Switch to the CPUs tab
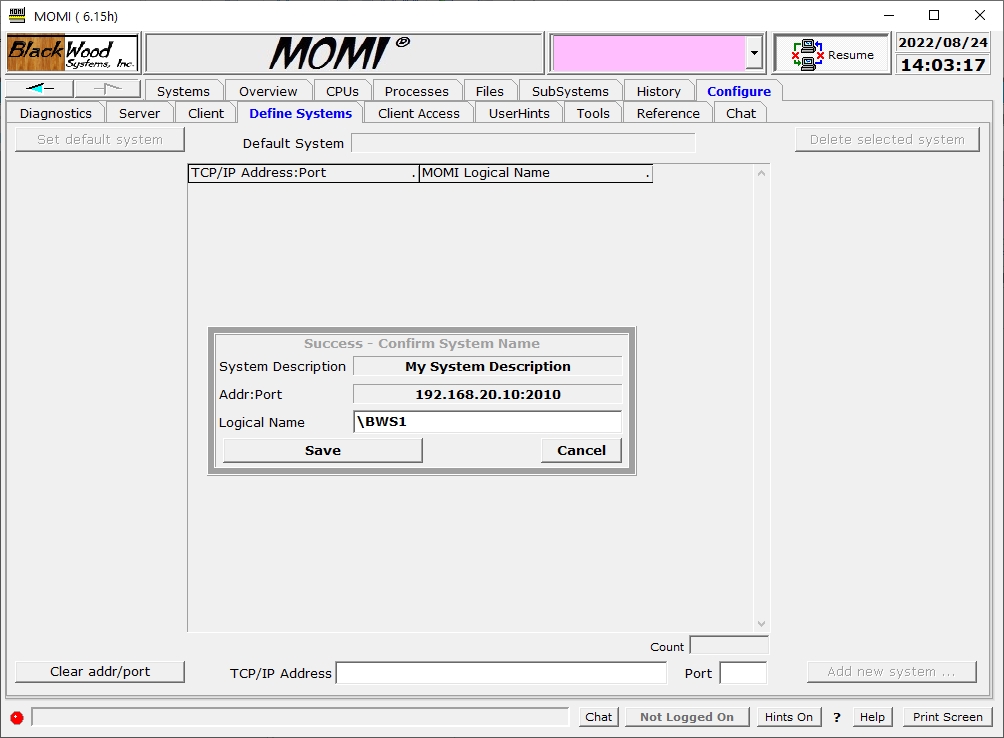The width and height of the screenshot is (1004, 738). coord(342,91)
